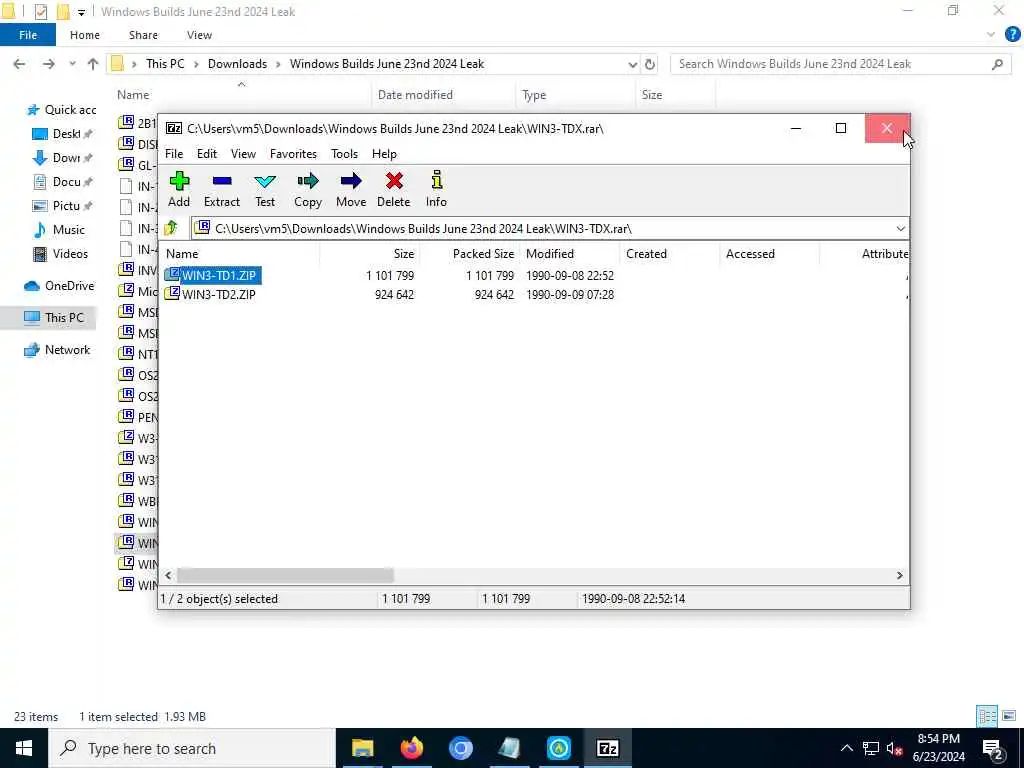Open the Windows Start menu
This screenshot has width=1024, height=768.
pos(24,748)
